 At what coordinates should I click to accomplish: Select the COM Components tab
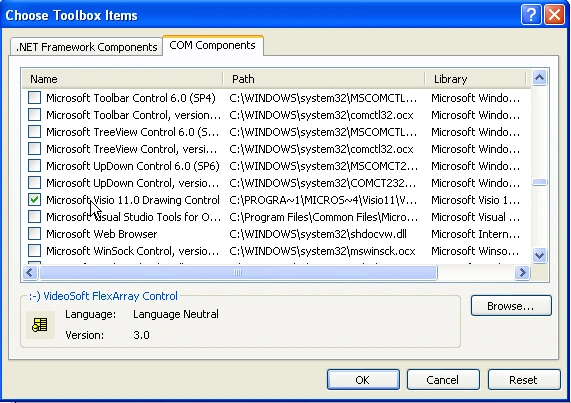pos(212,46)
